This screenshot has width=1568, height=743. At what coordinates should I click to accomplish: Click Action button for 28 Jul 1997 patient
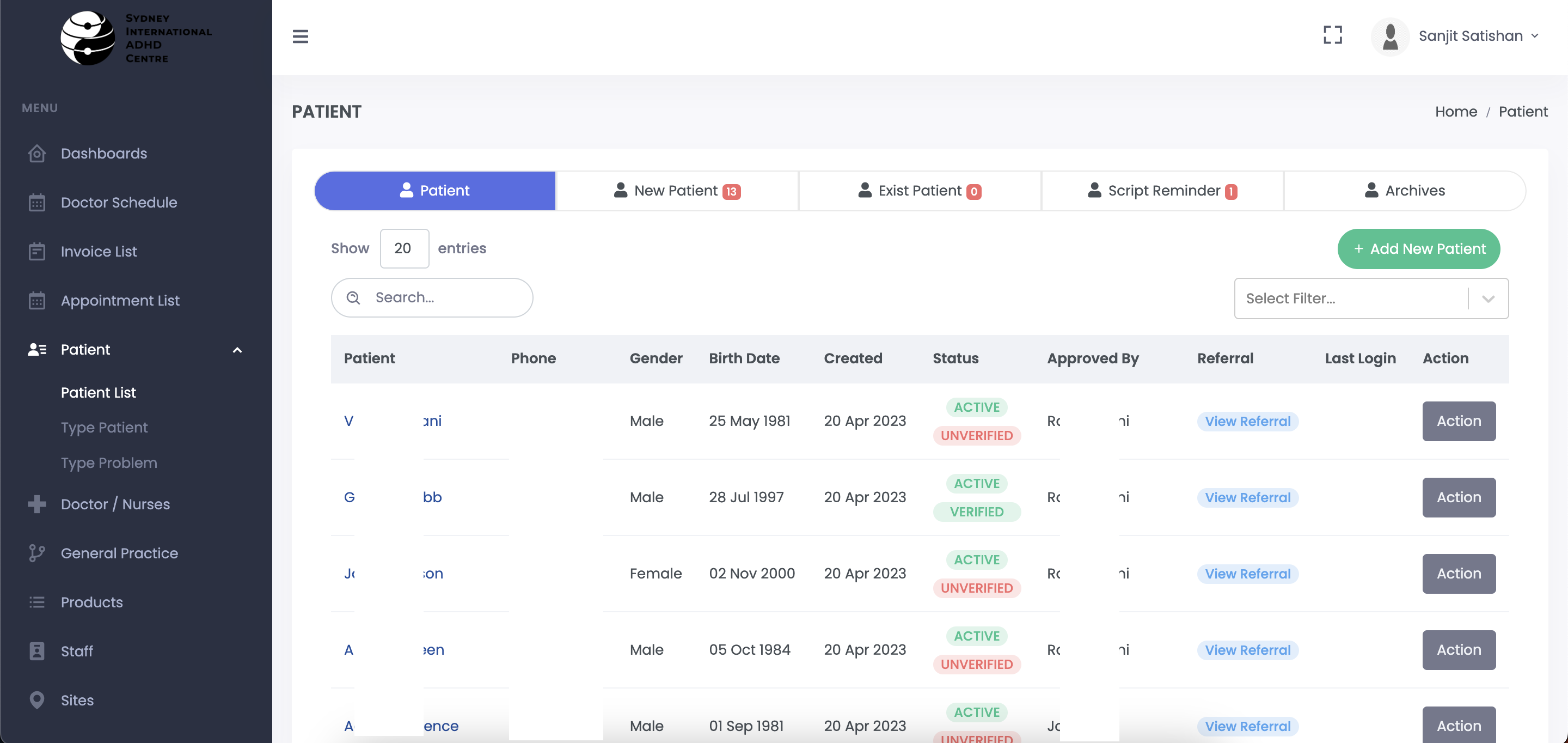point(1458,497)
